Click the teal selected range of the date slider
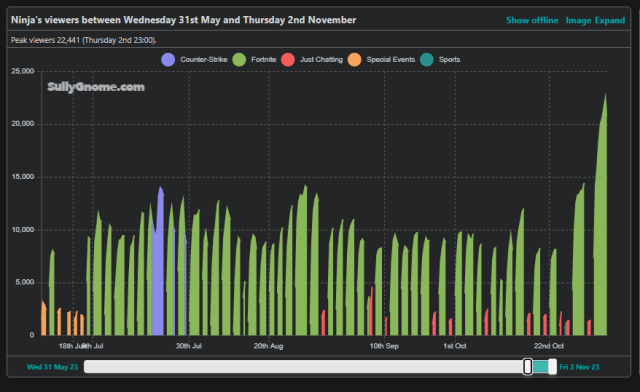 pyautogui.click(x=540, y=366)
